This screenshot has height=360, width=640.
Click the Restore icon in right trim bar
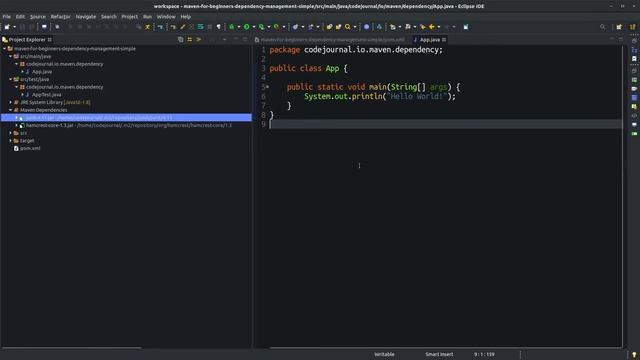point(634,41)
